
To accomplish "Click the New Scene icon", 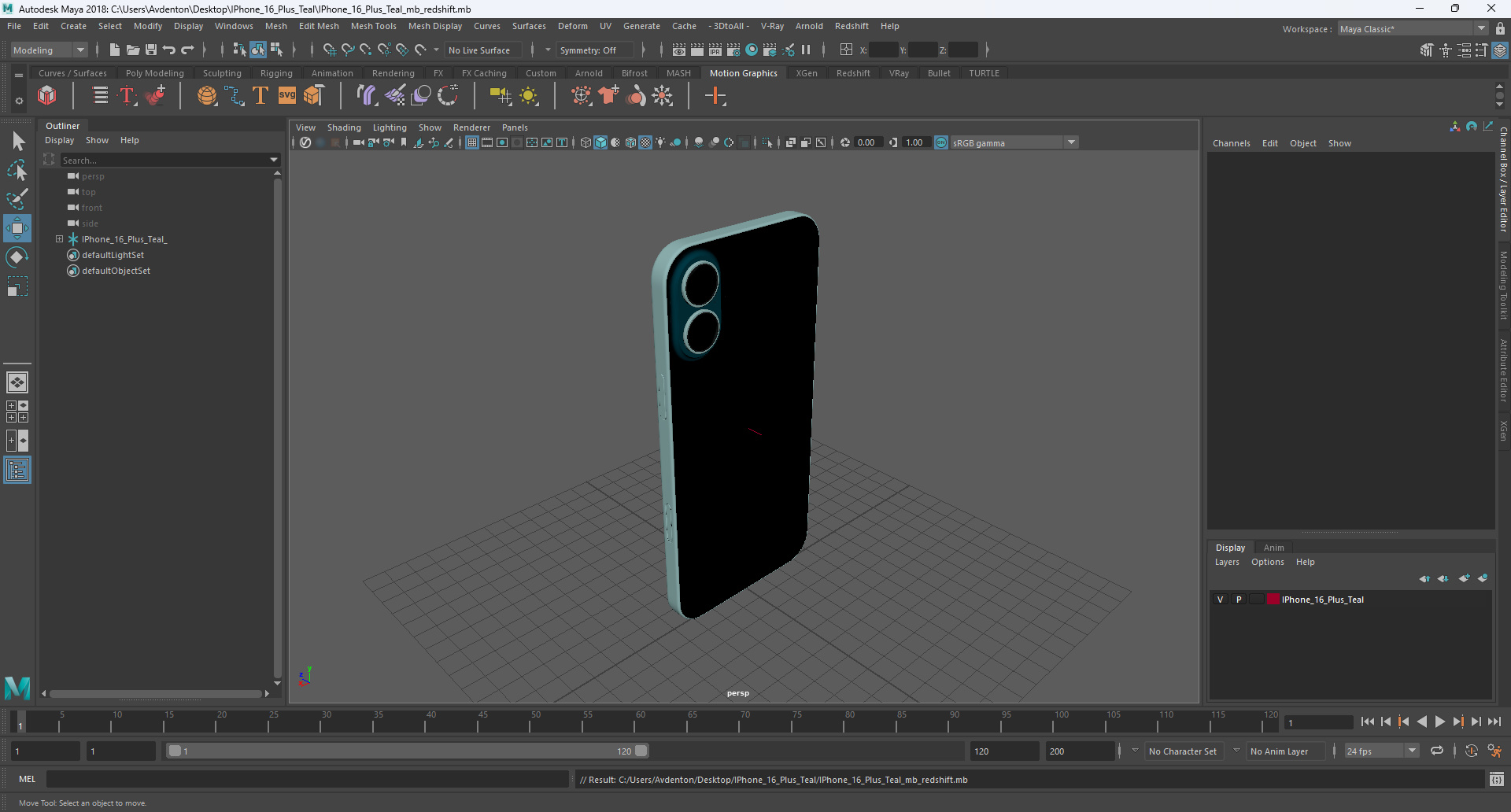I will point(114,50).
